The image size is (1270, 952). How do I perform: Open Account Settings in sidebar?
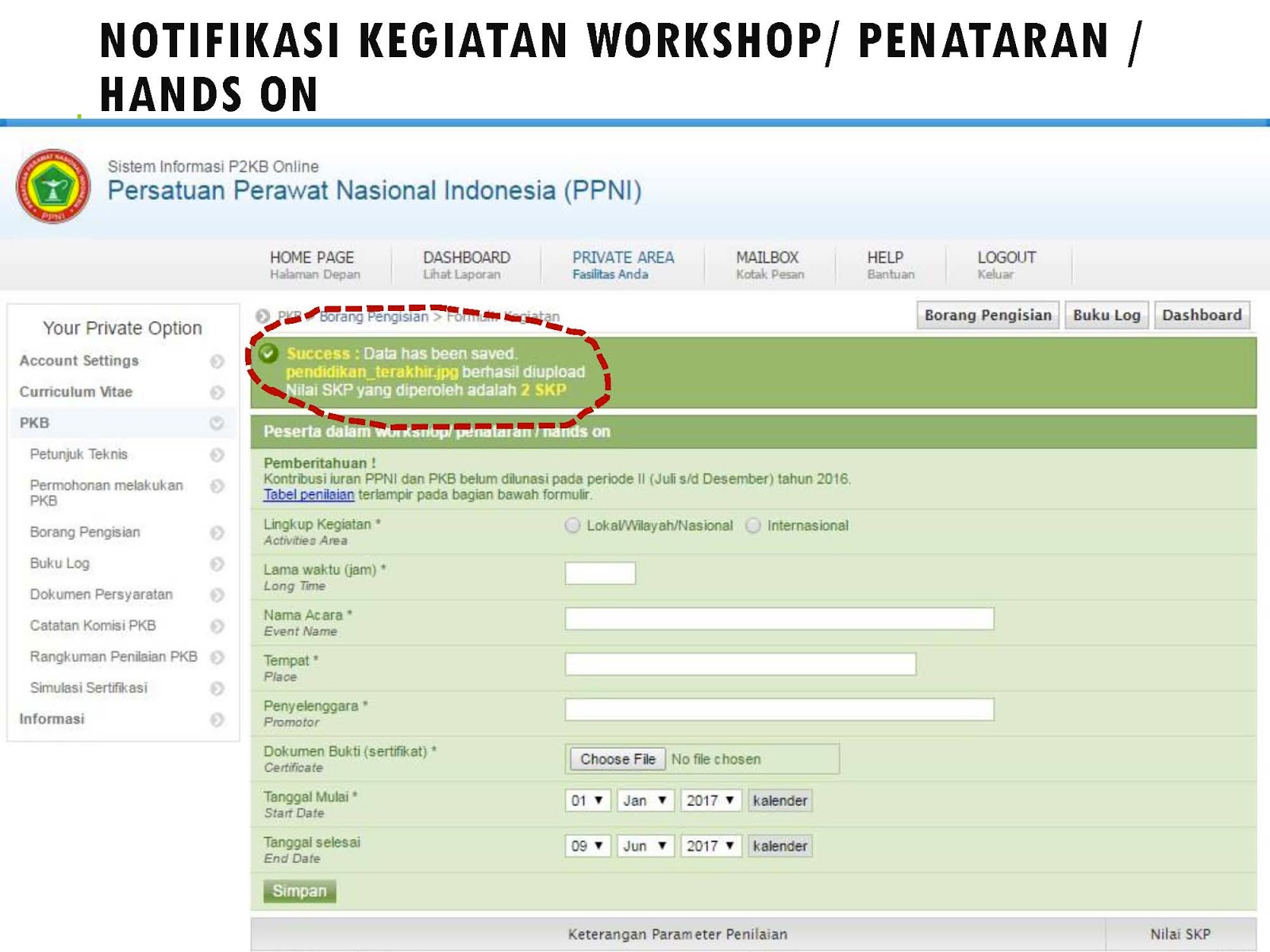(79, 361)
